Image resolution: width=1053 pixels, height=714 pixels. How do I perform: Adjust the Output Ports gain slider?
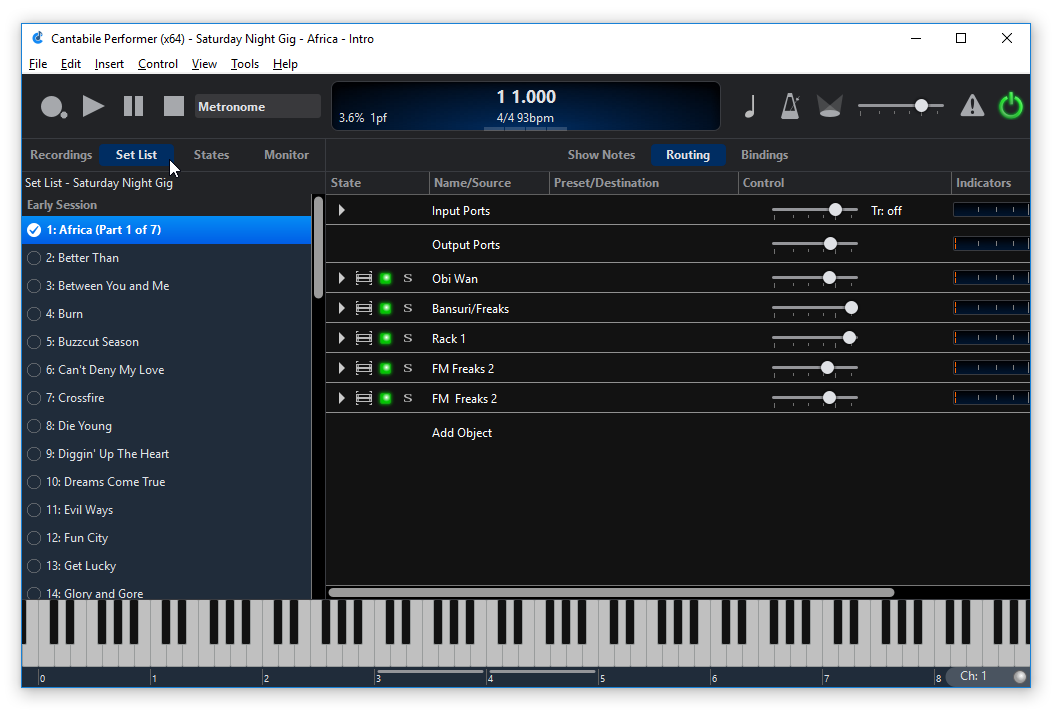(815, 244)
